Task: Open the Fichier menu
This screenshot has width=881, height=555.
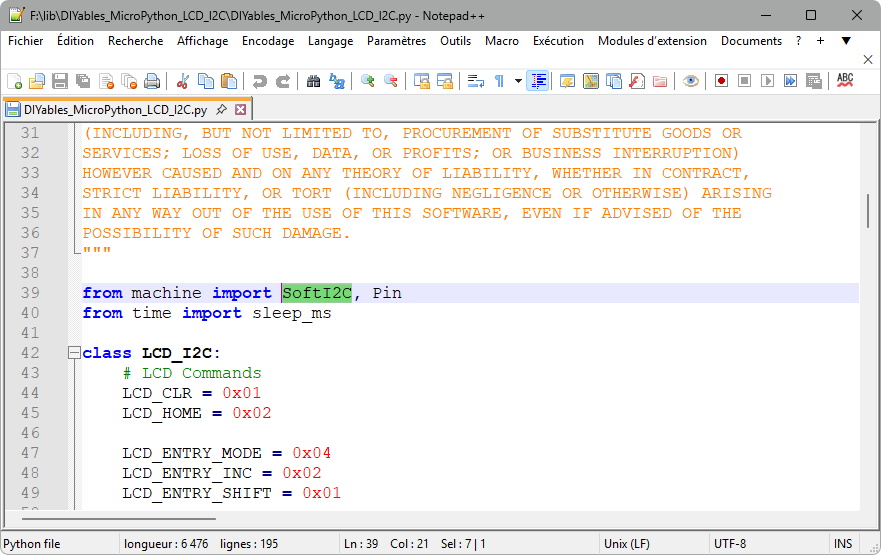Action: (25, 41)
